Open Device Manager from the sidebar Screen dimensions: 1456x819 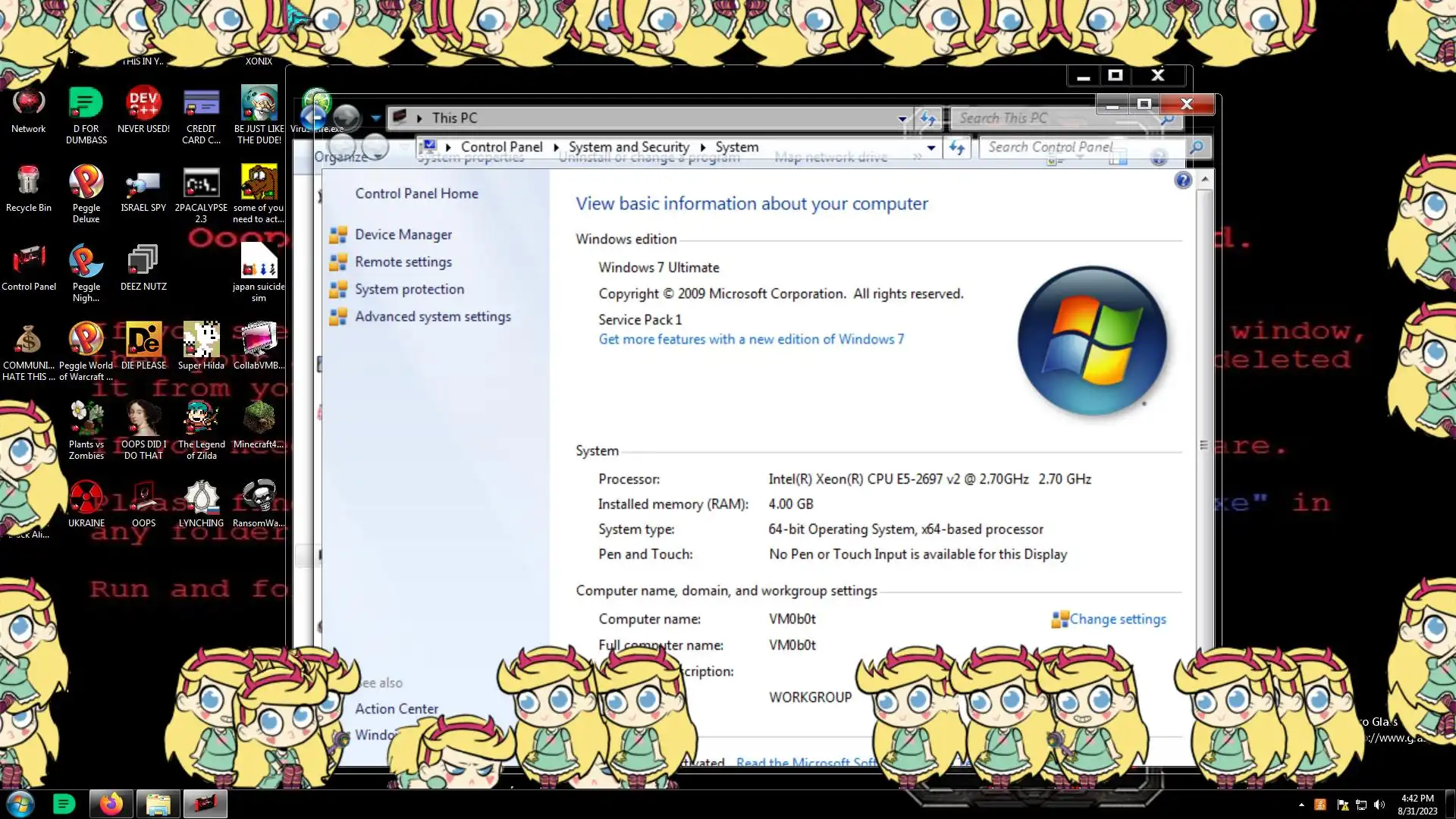(403, 235)
